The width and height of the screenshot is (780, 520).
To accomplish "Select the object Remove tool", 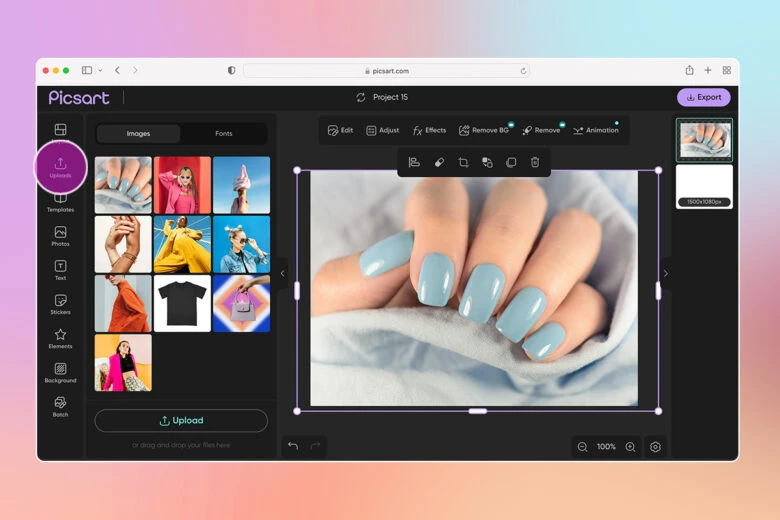I will click(x=541, y=130).
